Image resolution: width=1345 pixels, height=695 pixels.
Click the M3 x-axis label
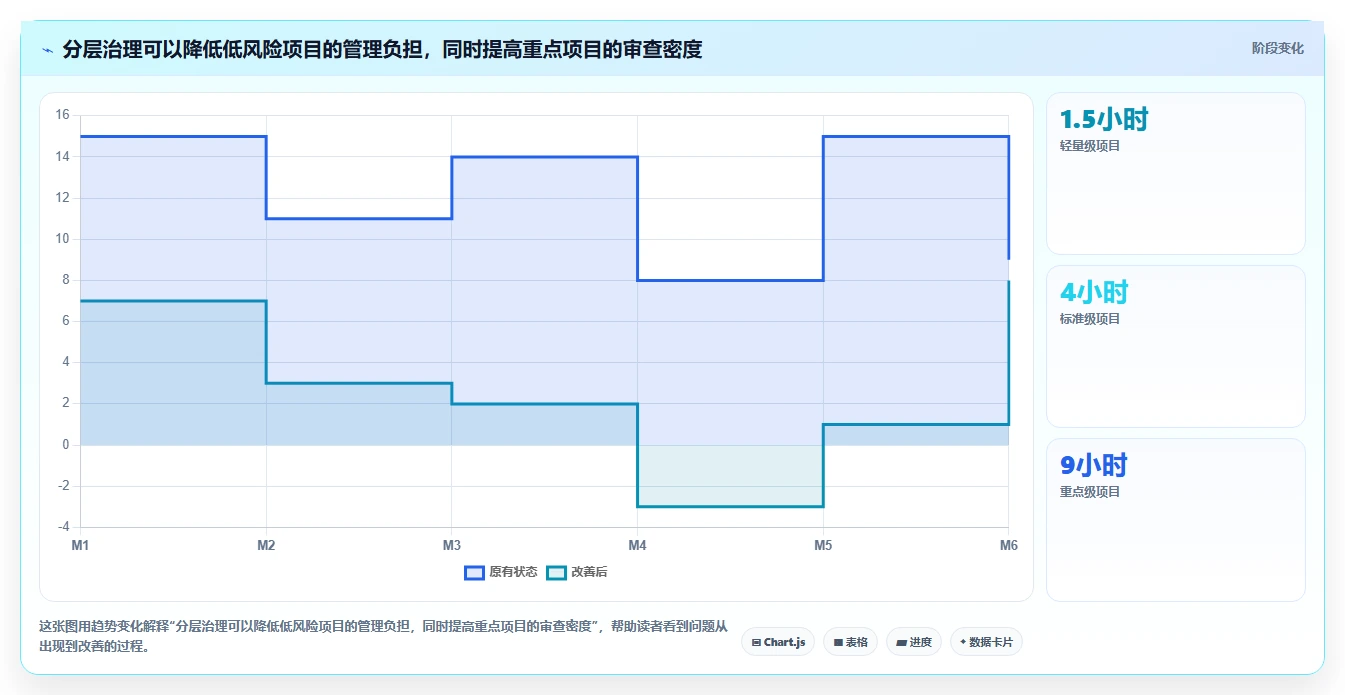tap(452, 545)
